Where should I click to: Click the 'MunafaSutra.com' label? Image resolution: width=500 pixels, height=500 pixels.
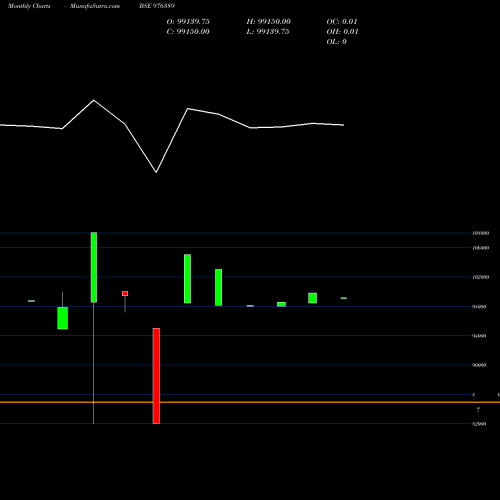95,6
